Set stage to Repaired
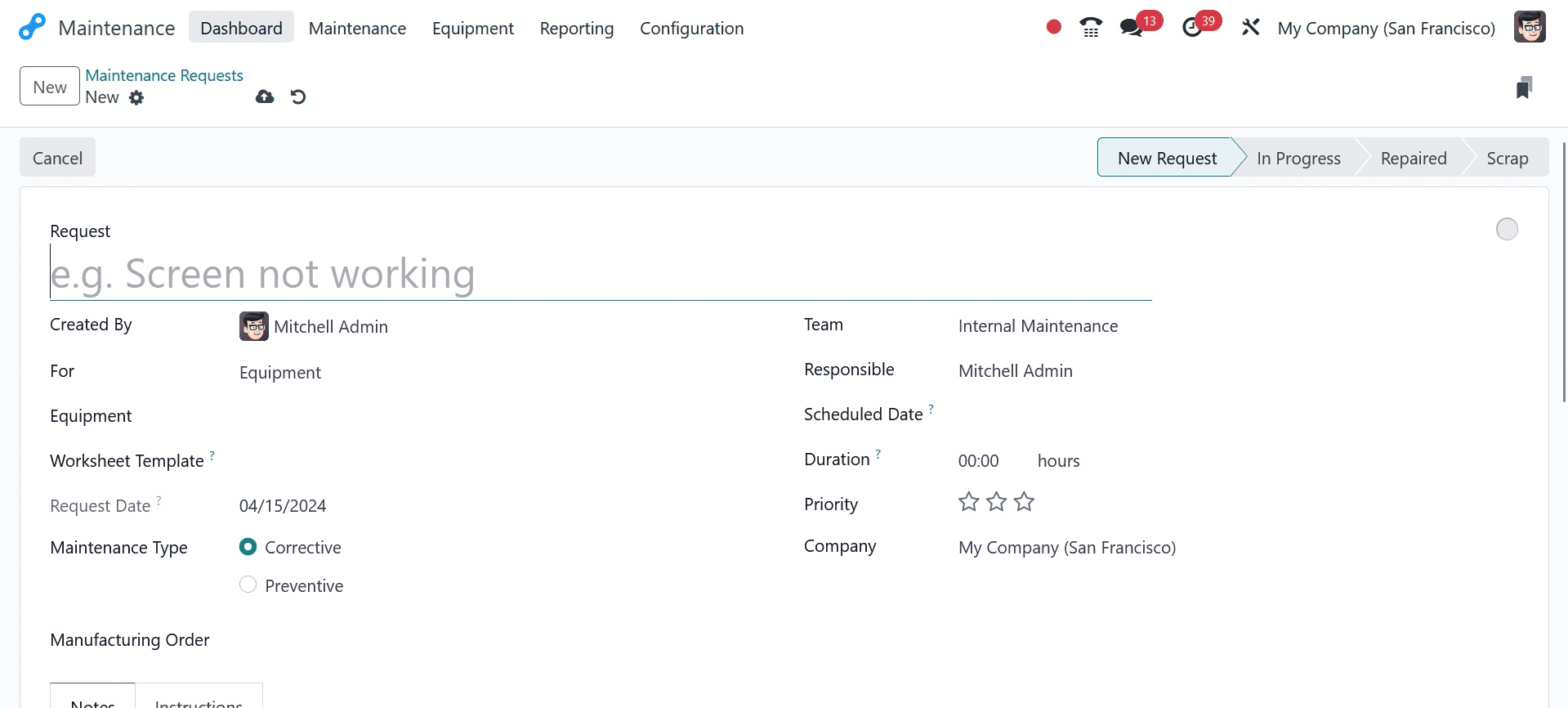The width and height of the screenshot is (1568, 708). point(1413,158)
